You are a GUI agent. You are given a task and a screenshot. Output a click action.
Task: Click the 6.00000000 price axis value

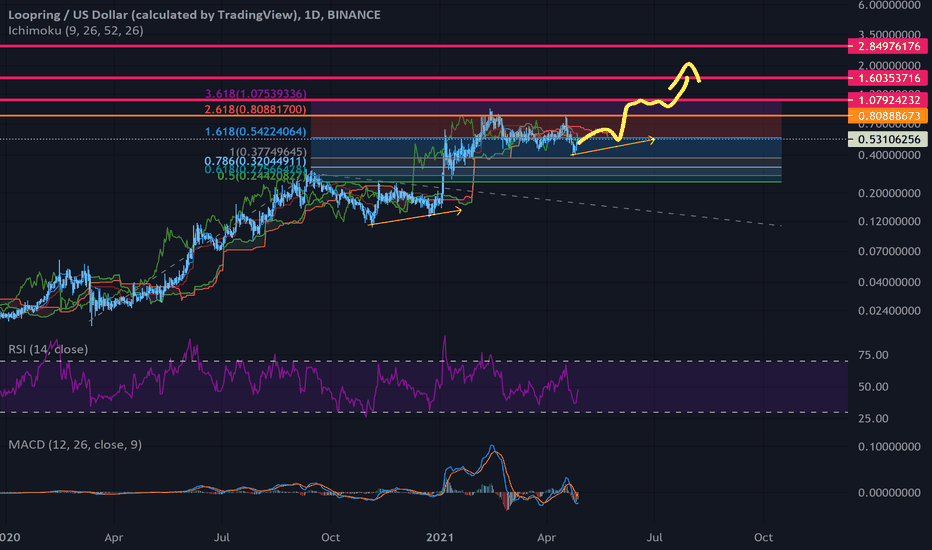889,5
